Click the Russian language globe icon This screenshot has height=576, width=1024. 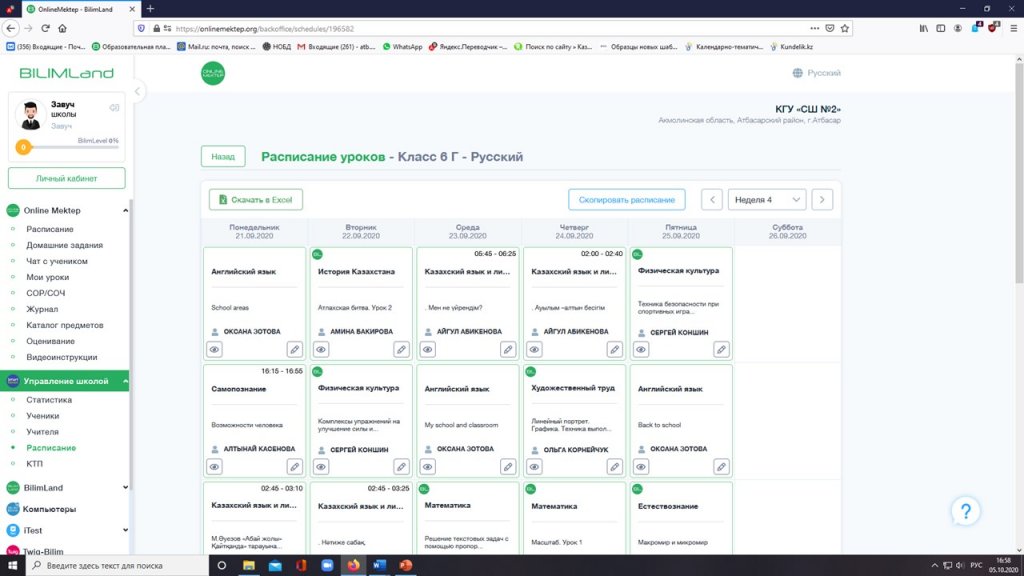coord(798,73)
